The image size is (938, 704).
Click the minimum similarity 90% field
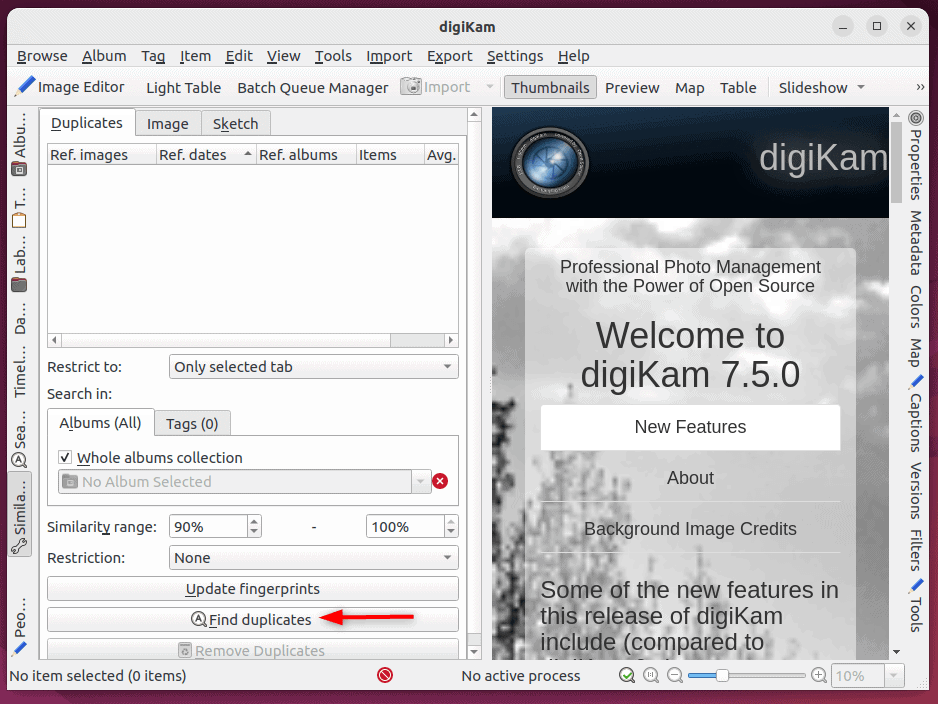click(208, 527)
